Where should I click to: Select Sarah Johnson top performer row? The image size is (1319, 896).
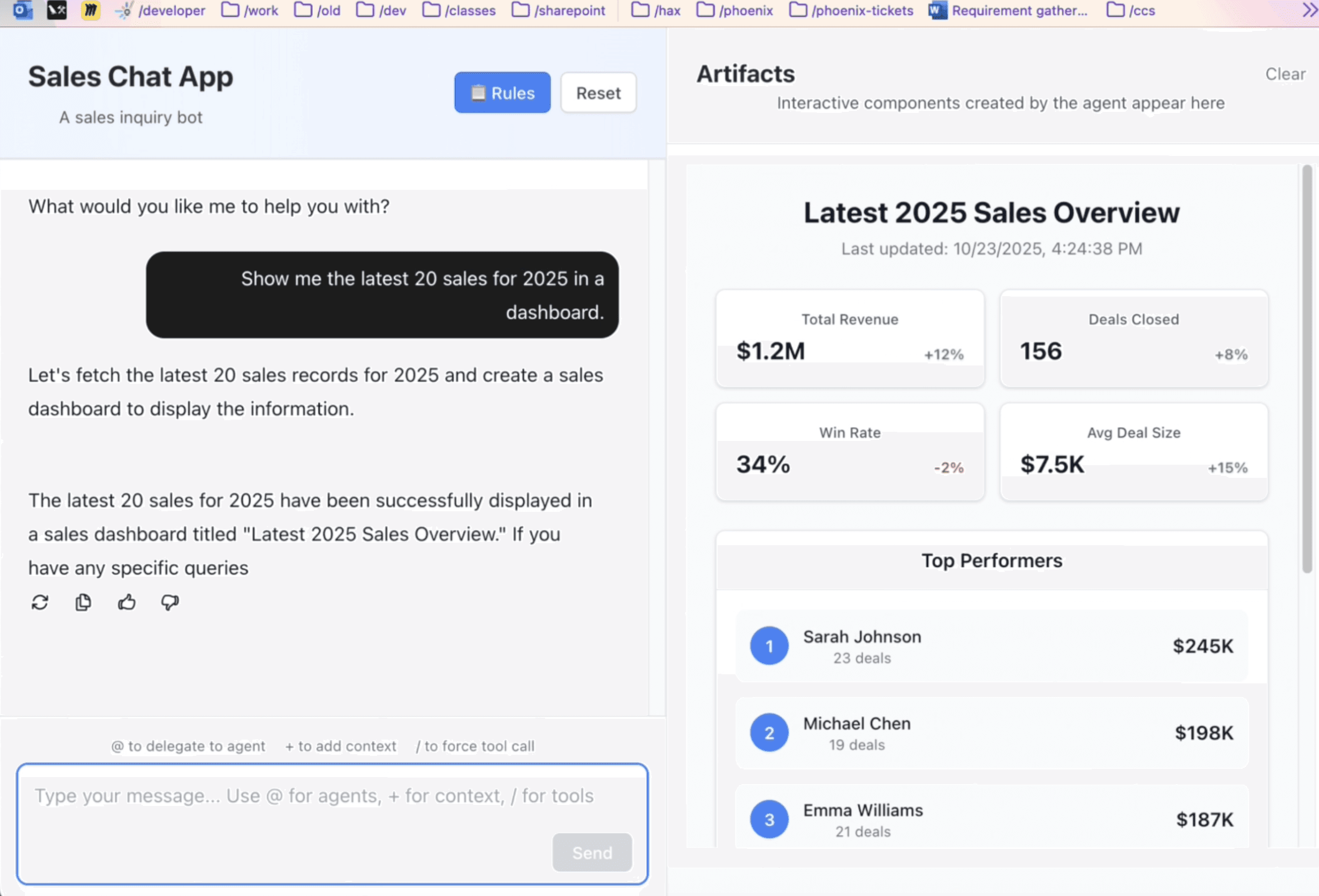[991, 646]
